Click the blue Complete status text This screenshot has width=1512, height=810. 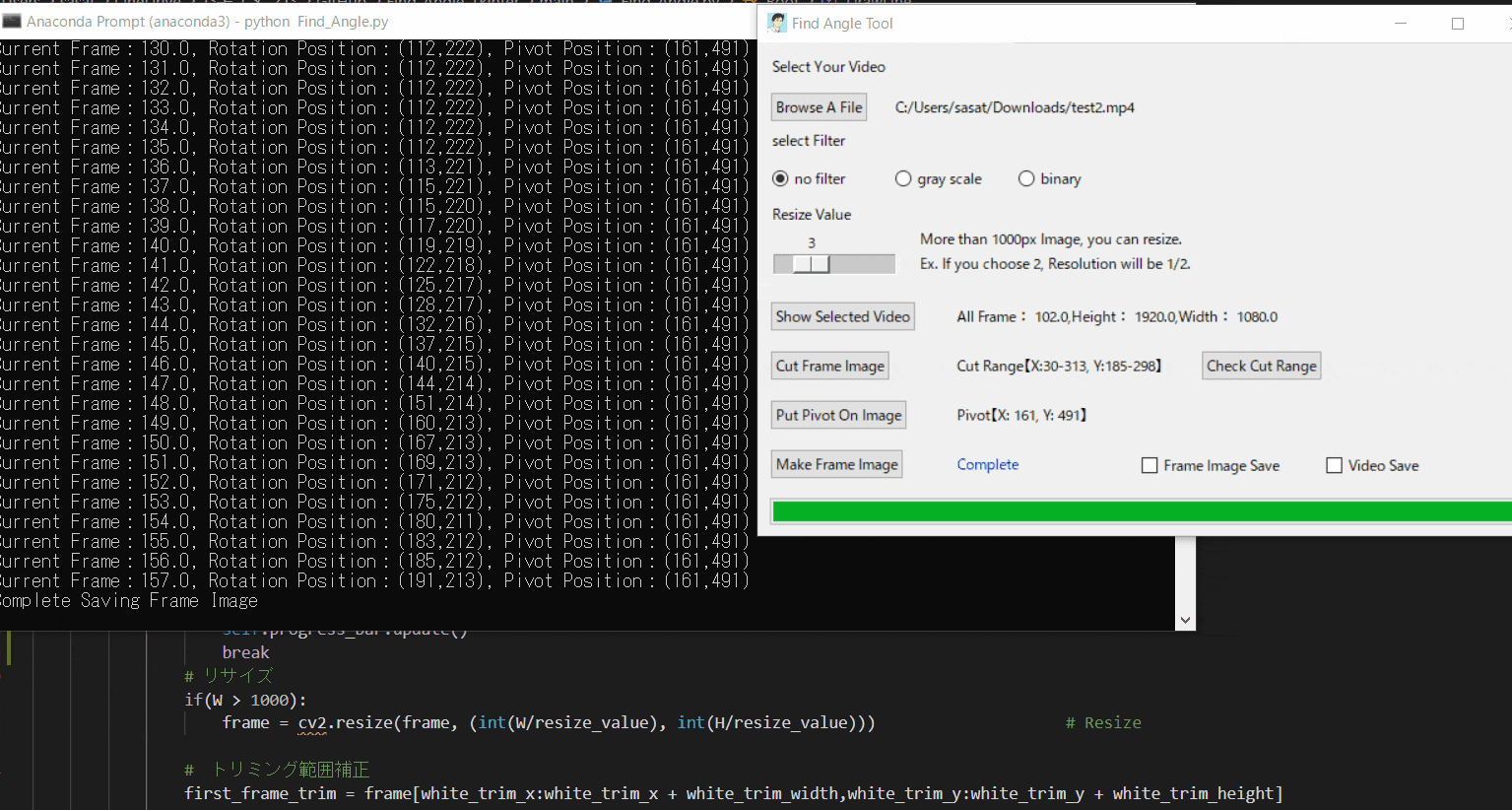pos(988,464)
